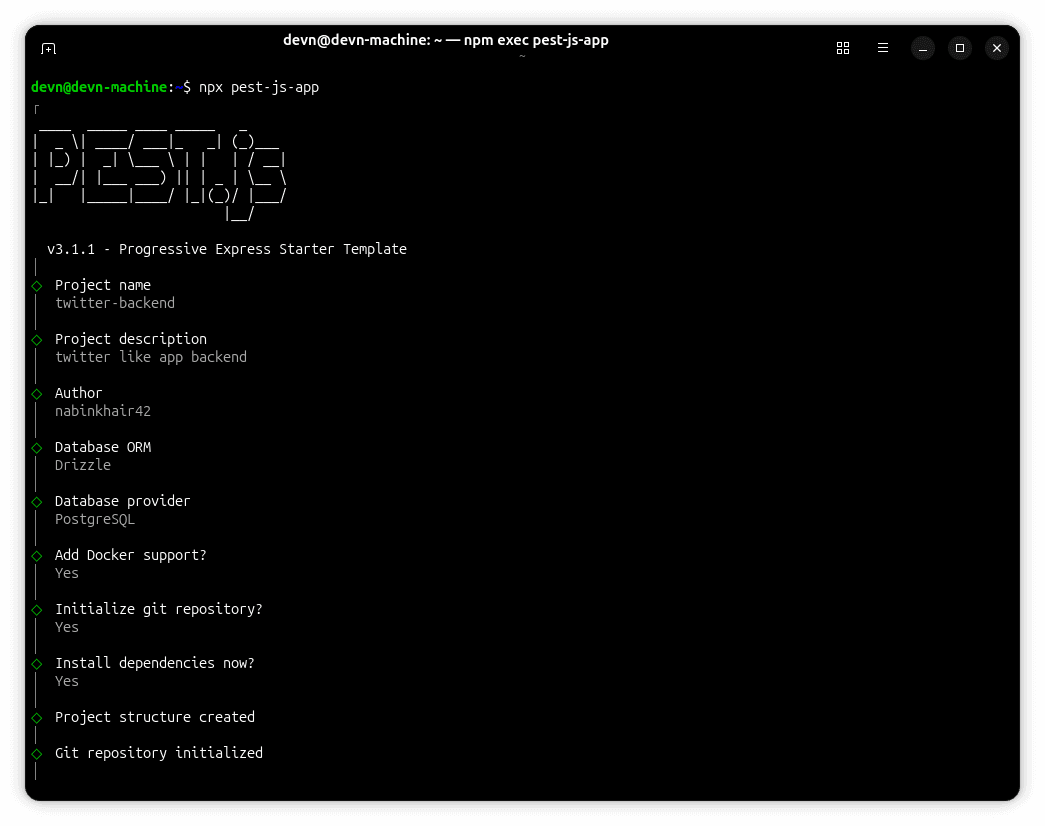This screenshot has width=1045, height=826.
Task: Click the 'PostgreSQL' answer text
Action: pyautogui.click(x=95, y=519)
